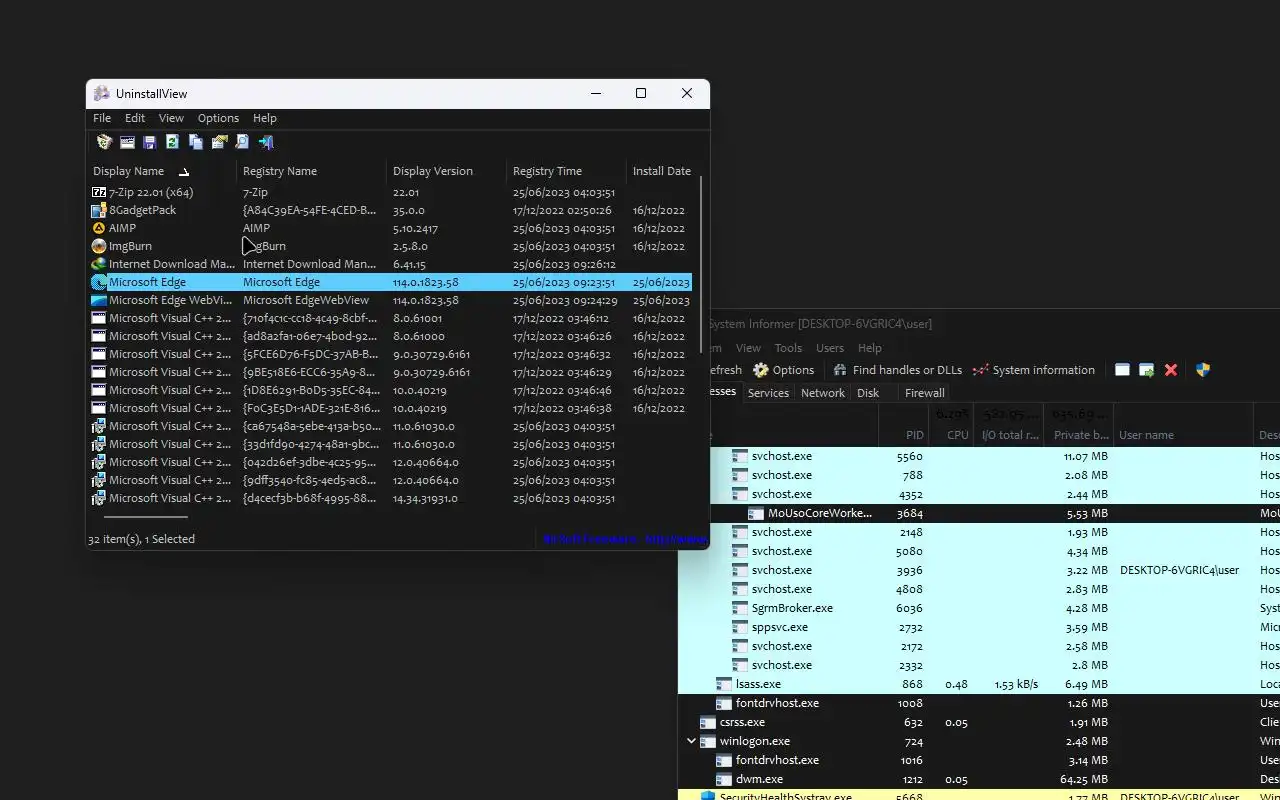Click the green Refresh icon in UninstallView
1280x800 pixels.
tap(173, 142)
